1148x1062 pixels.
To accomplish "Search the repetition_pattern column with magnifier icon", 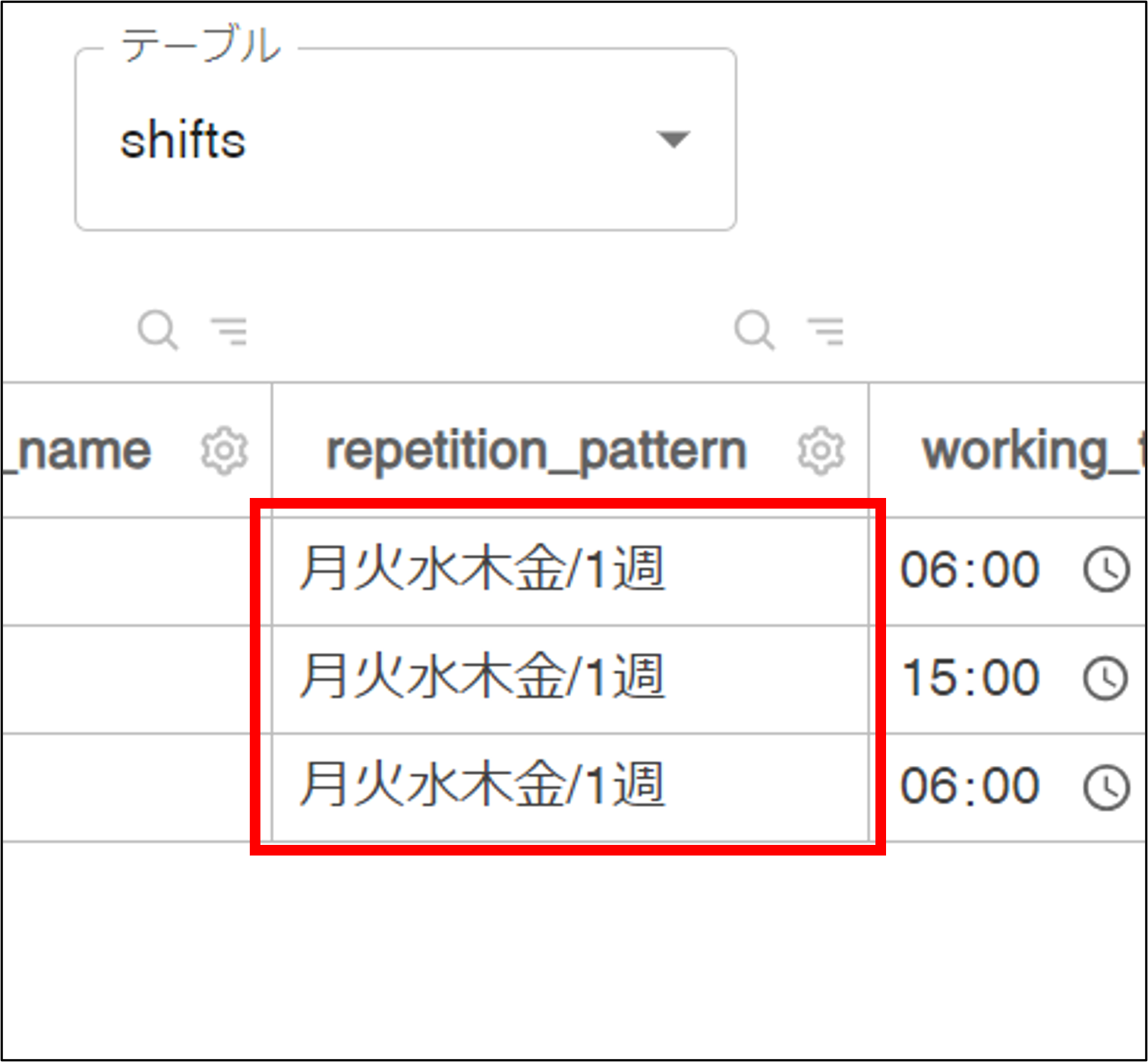I will tap(755, 330).
